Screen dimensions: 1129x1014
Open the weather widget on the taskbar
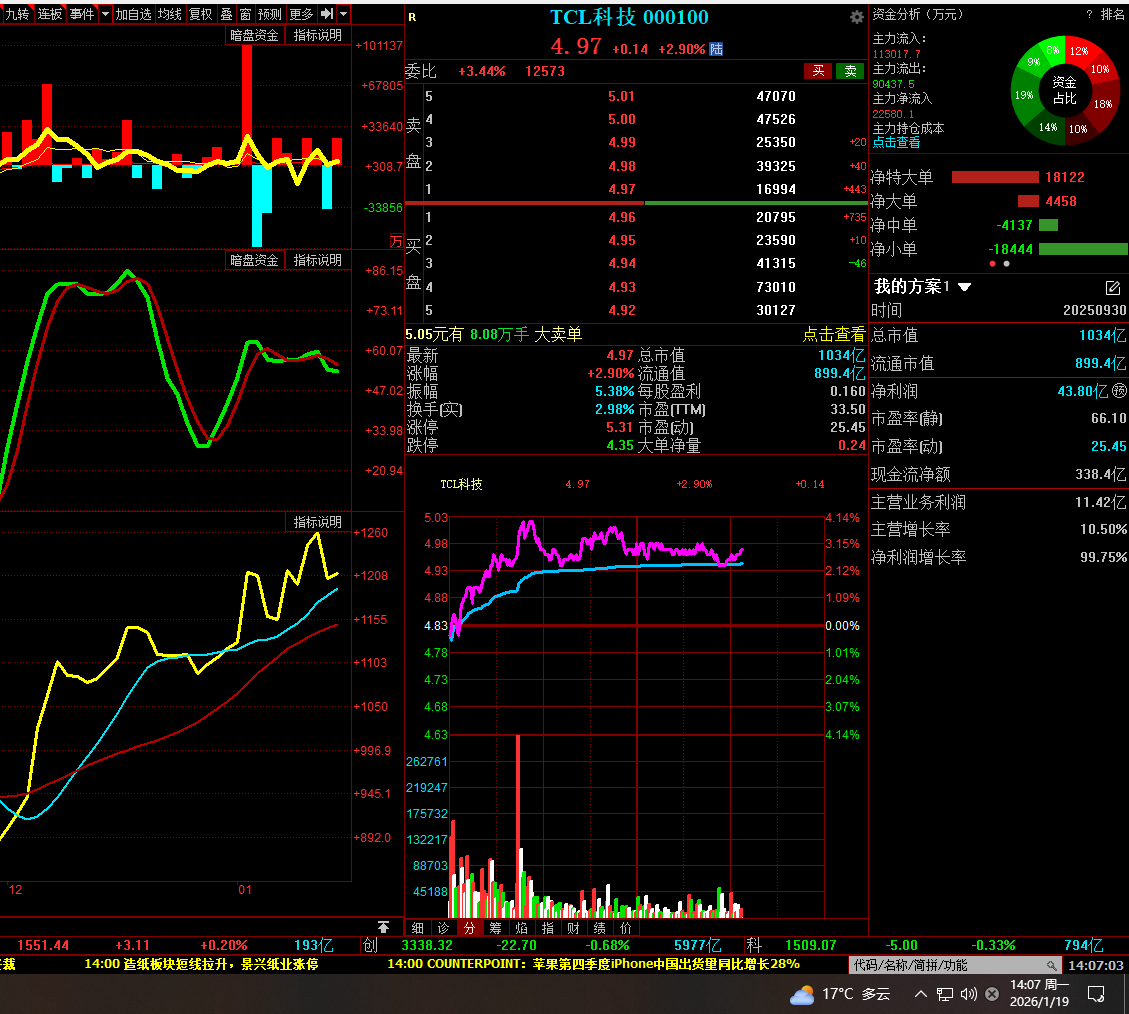[840, 995]
